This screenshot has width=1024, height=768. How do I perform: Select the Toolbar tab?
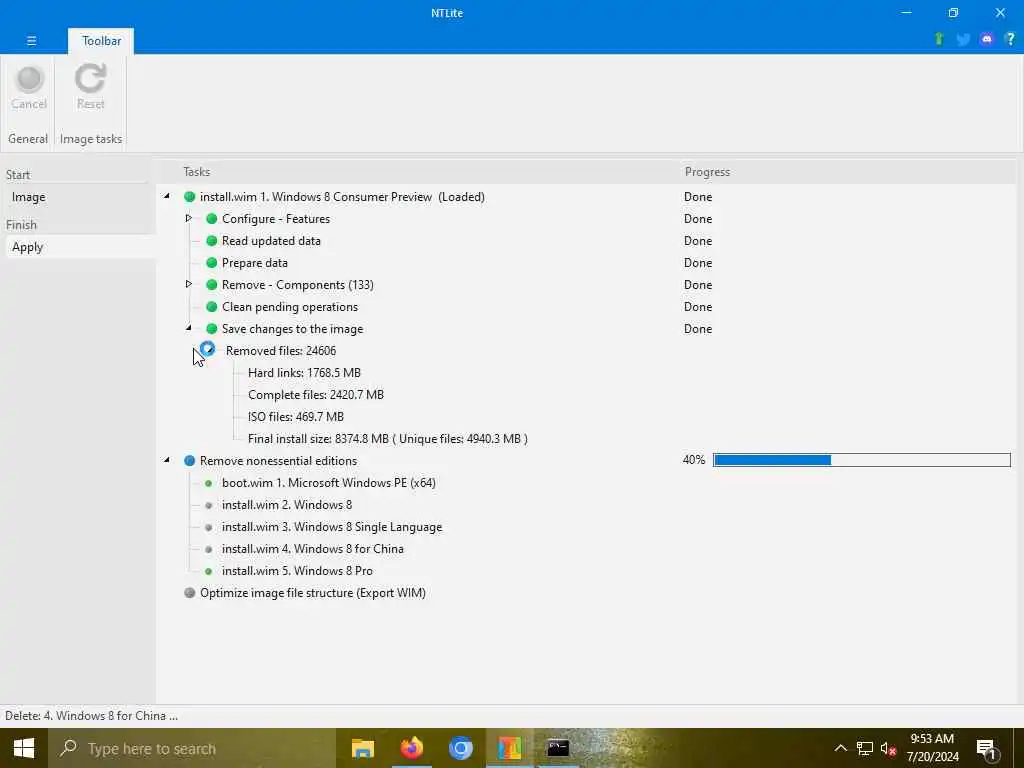101,40
